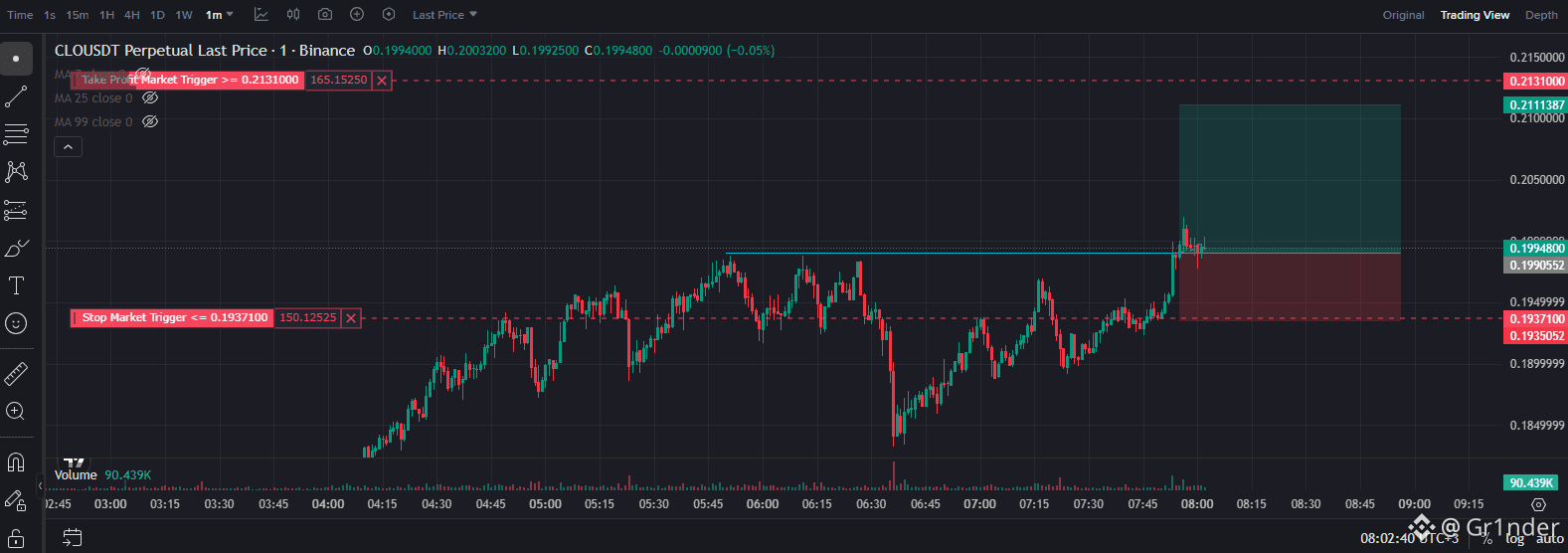The width and height of the screenshot is (1568, 553).
Task: Click Take Profit Market Trigger label
Action: (188, 81)
